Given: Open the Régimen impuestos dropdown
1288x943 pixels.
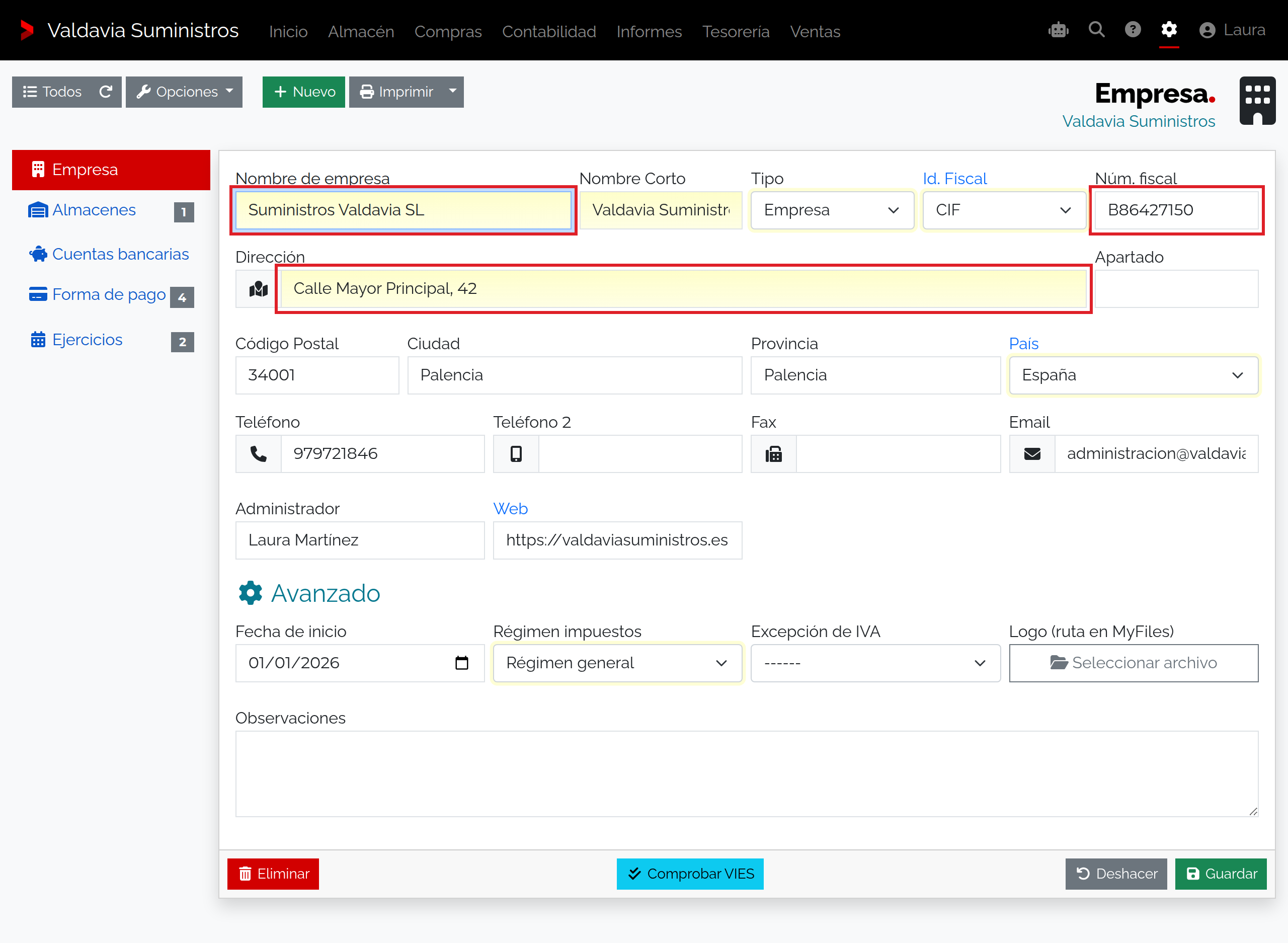Looking at the screenshot, I should point(617,663).
